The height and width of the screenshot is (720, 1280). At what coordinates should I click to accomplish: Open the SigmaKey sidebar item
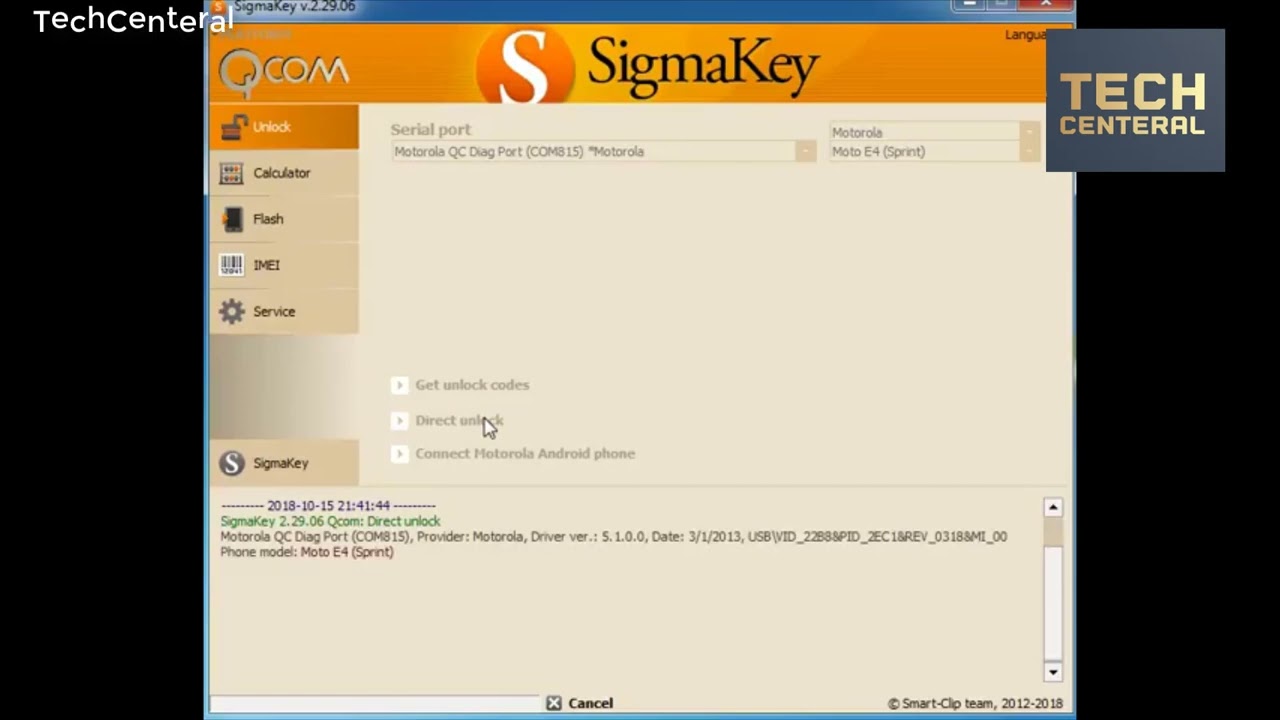pyautogui.click(x=284, y=463)
